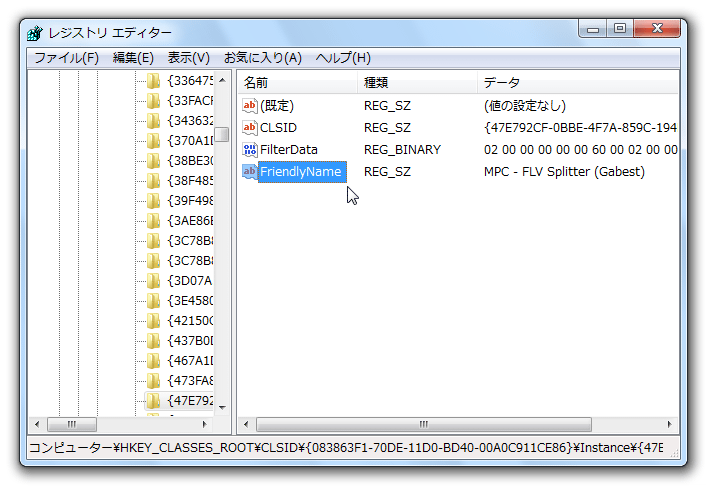Click the 種類 column header
This screenshot has height=489, width=710.
pyautogui.click(x=417, y=82)
